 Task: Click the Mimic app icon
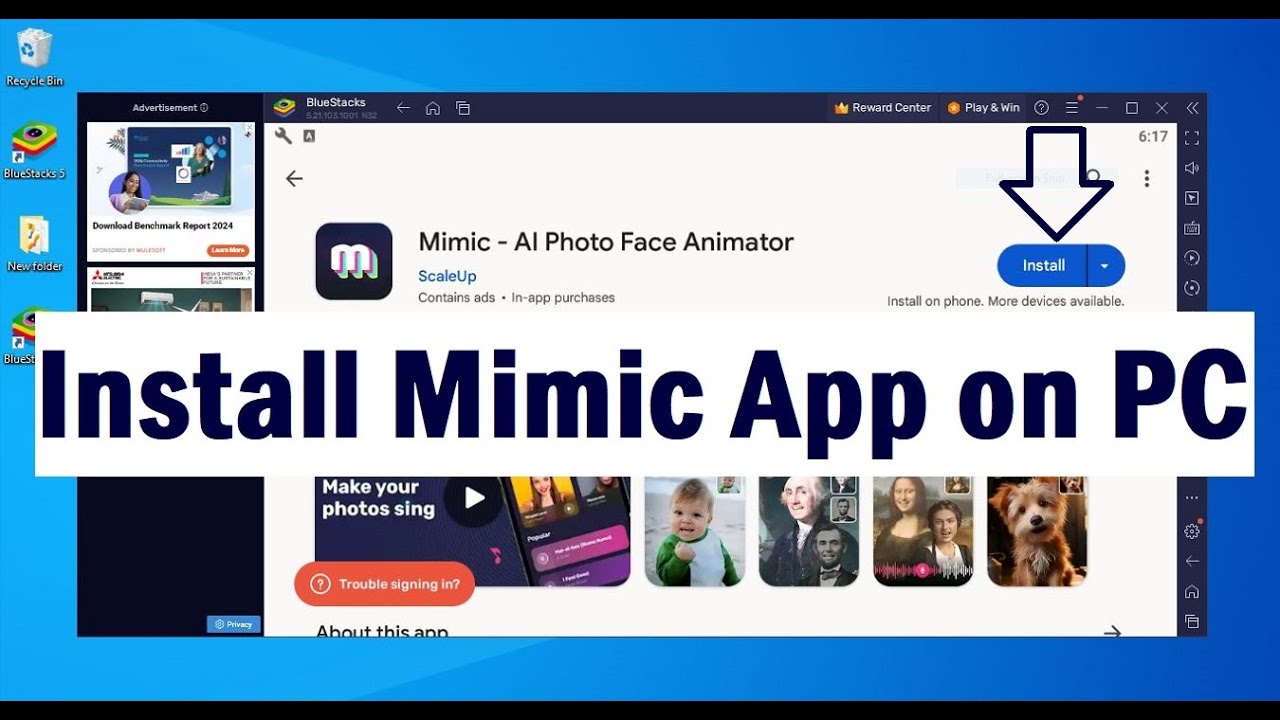pos(354,261)
